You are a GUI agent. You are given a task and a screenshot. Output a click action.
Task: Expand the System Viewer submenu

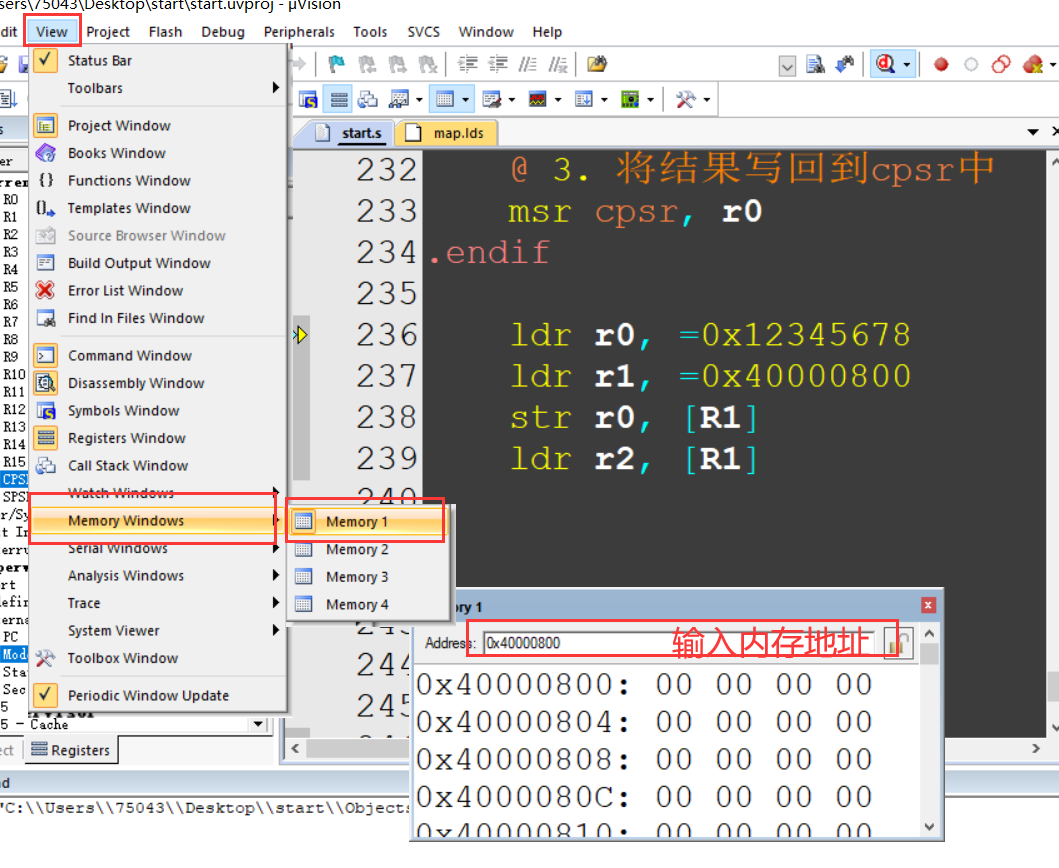157,630
